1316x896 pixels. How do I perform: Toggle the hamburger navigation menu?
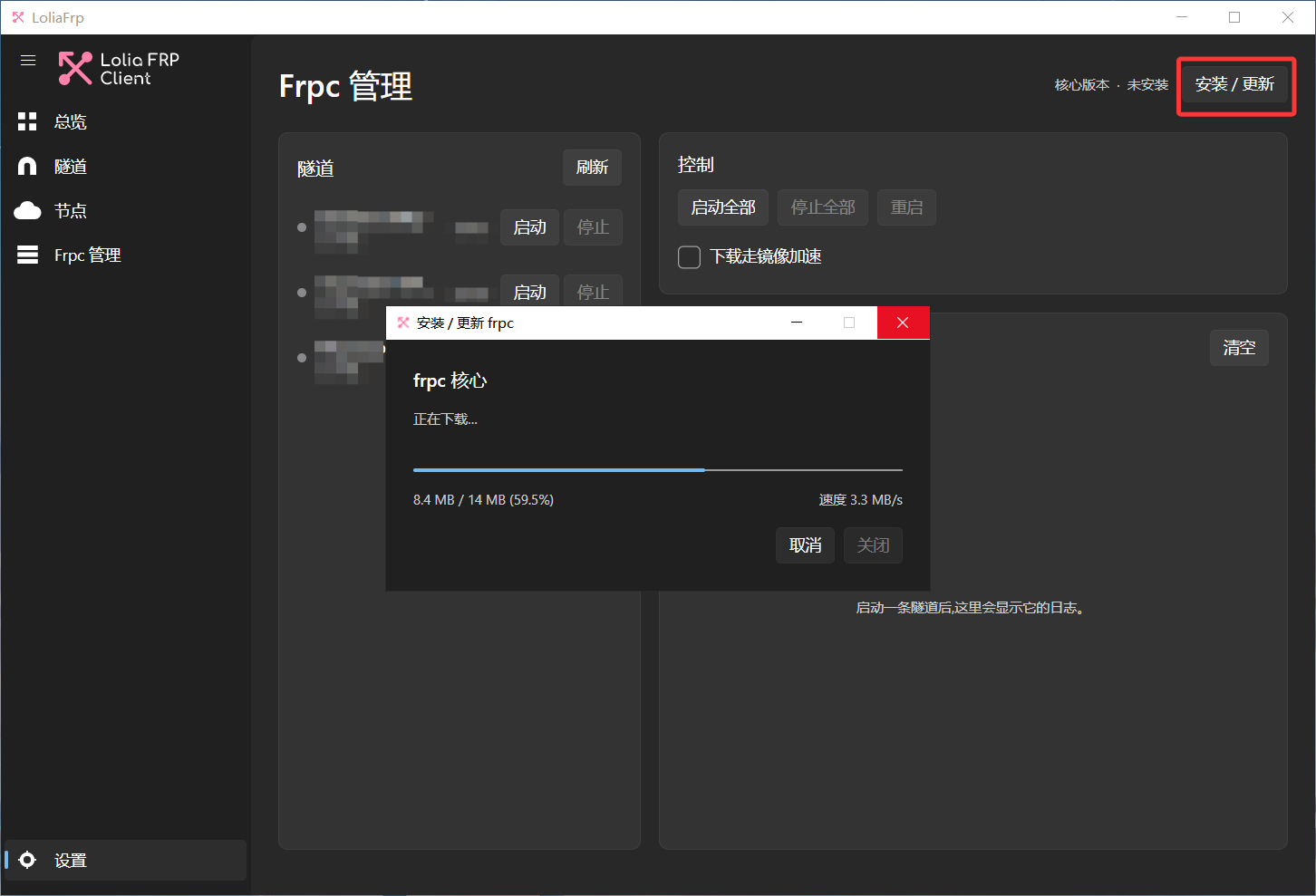coord(28,61)
